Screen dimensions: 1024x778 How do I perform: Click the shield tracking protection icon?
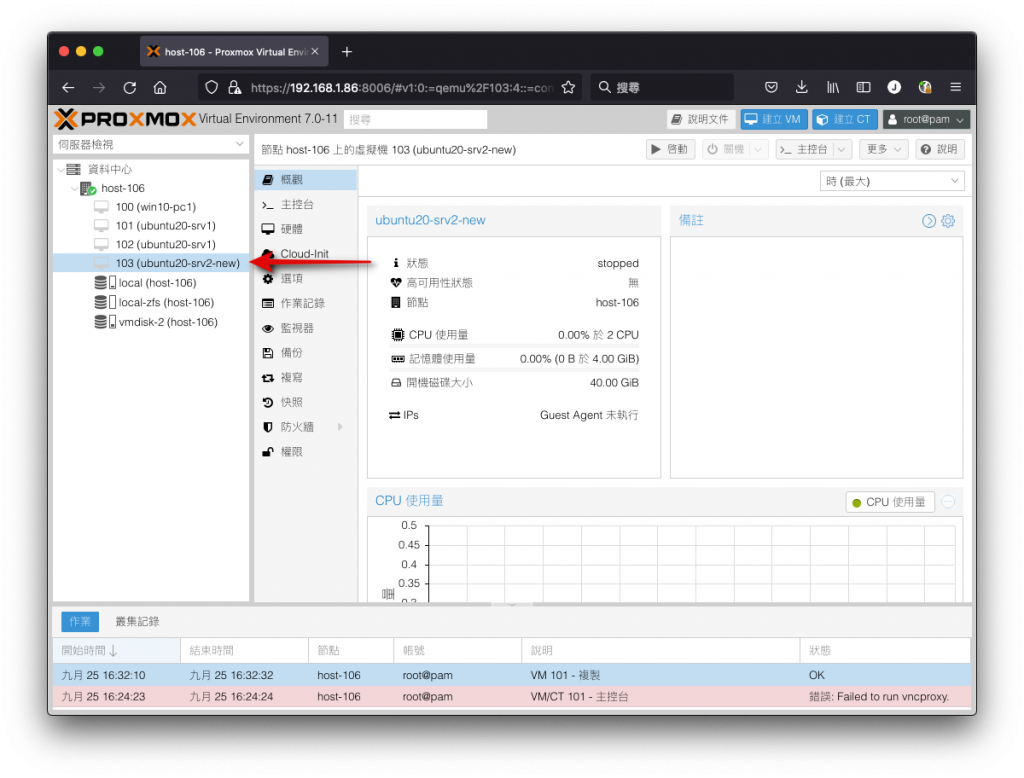tap(212, 88)
